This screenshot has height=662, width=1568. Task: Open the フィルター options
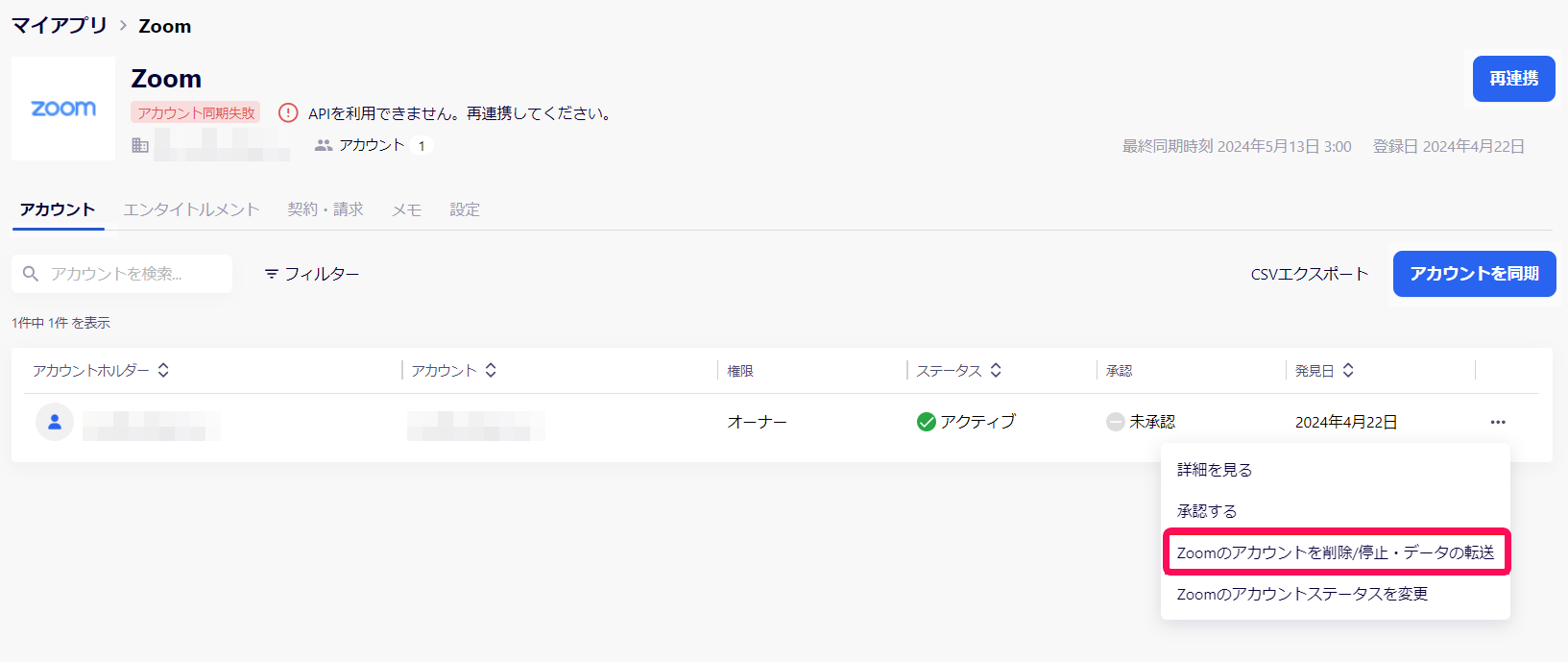click(x=312, y=274)
